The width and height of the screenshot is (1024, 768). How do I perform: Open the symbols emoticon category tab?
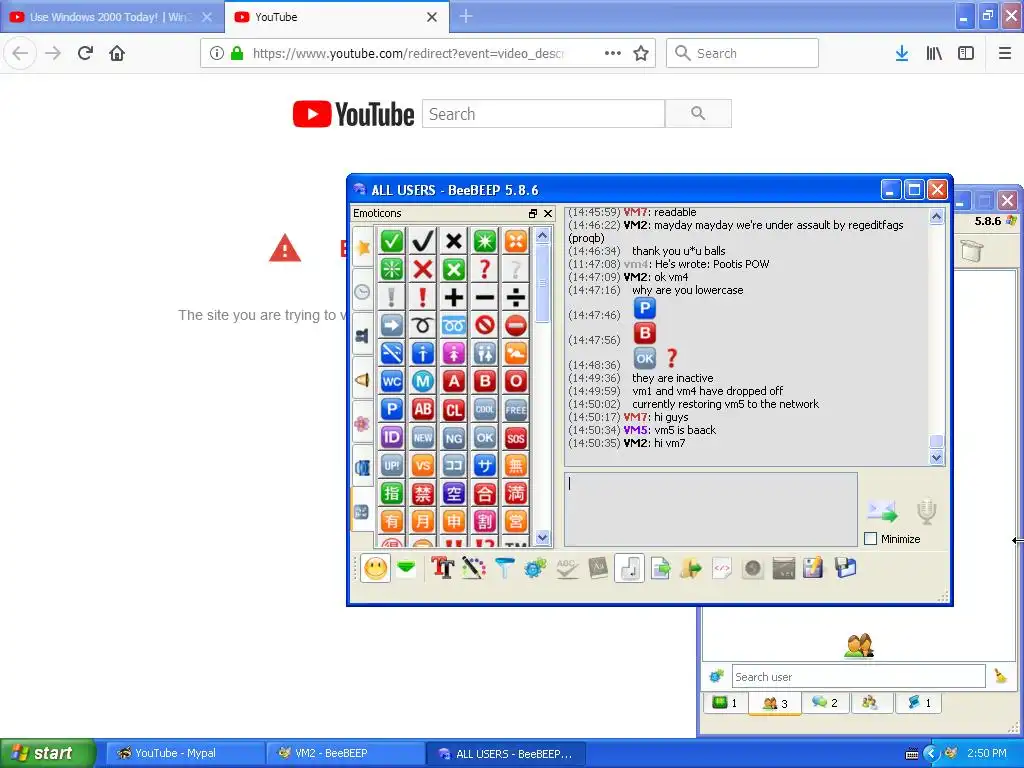click(x=362, y=512)
